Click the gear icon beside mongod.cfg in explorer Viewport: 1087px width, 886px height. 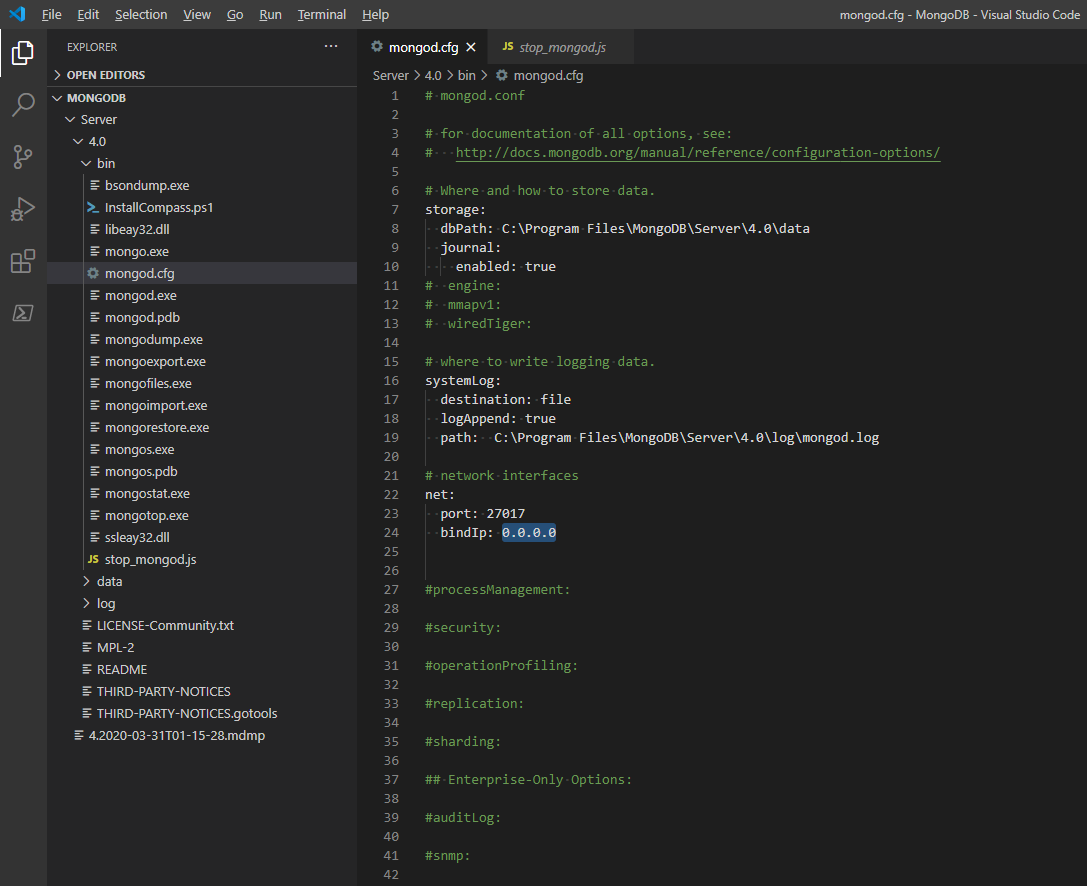tap(93, 273)
